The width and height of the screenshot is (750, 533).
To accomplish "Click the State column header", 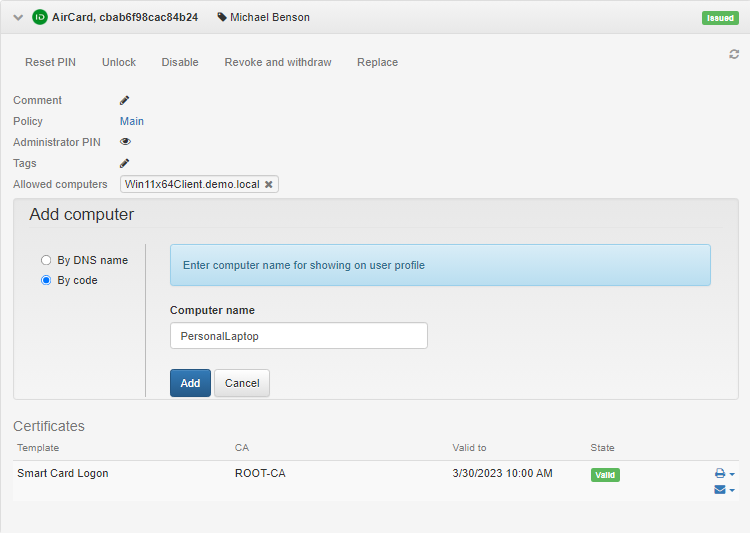I will pyautogui.click(x=602, y=448).
